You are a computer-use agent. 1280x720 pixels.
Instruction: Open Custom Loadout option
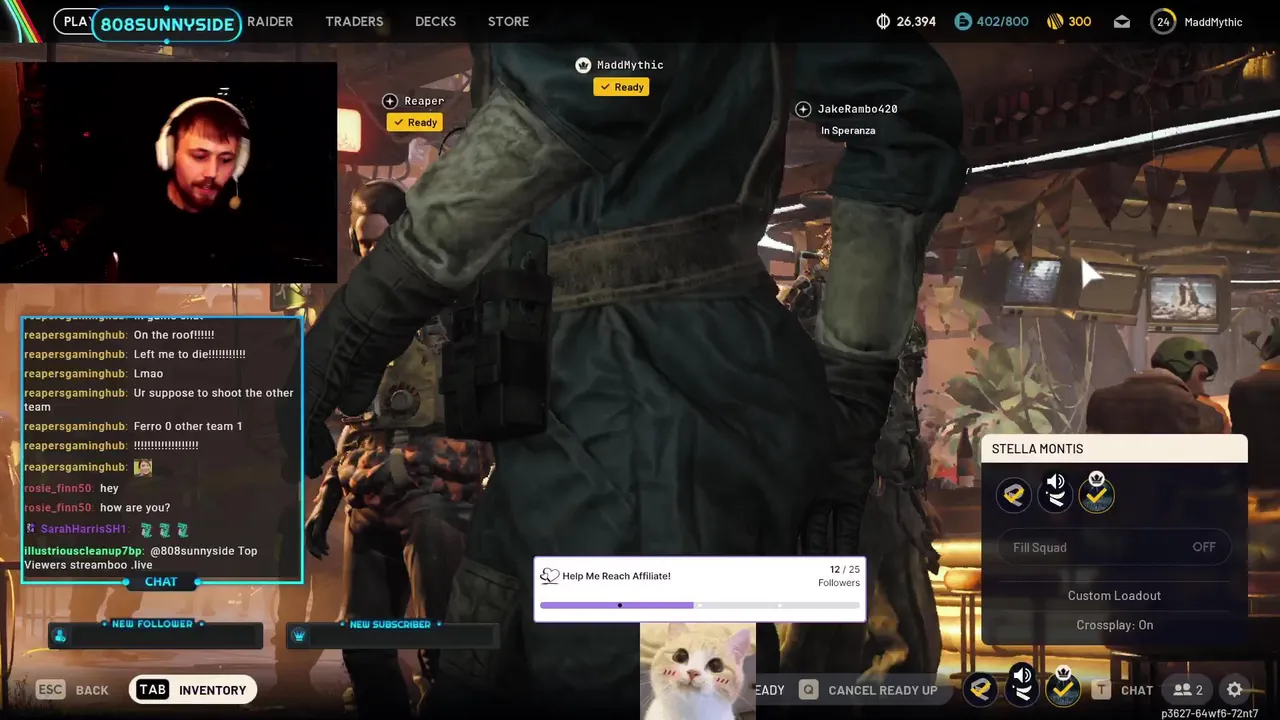[x=1114, y=596]
